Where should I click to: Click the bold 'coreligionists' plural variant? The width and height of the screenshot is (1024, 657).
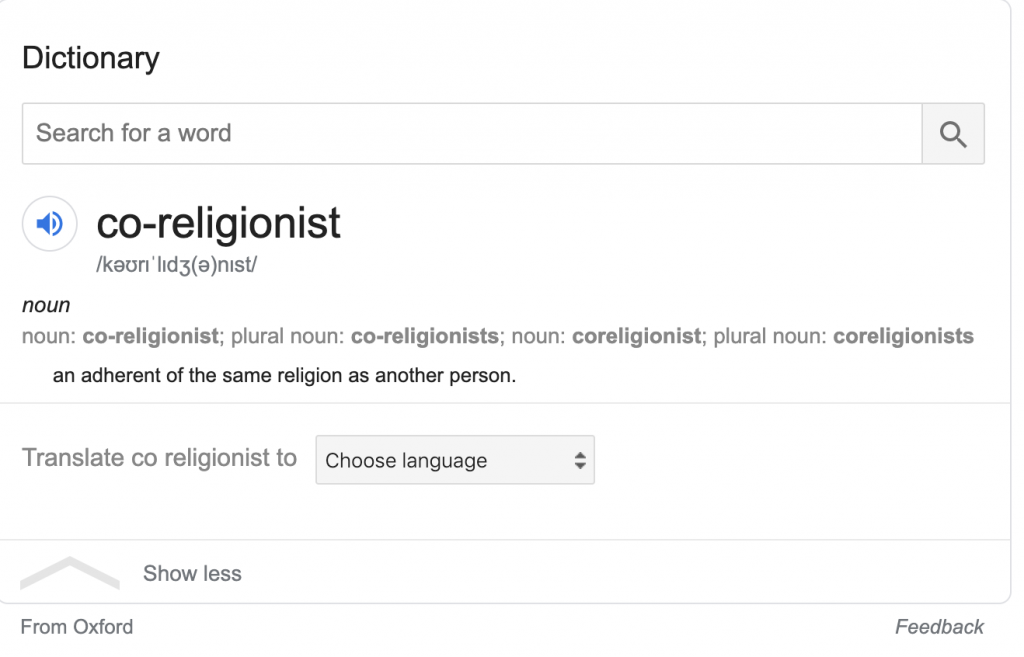(x=903, y=337)
